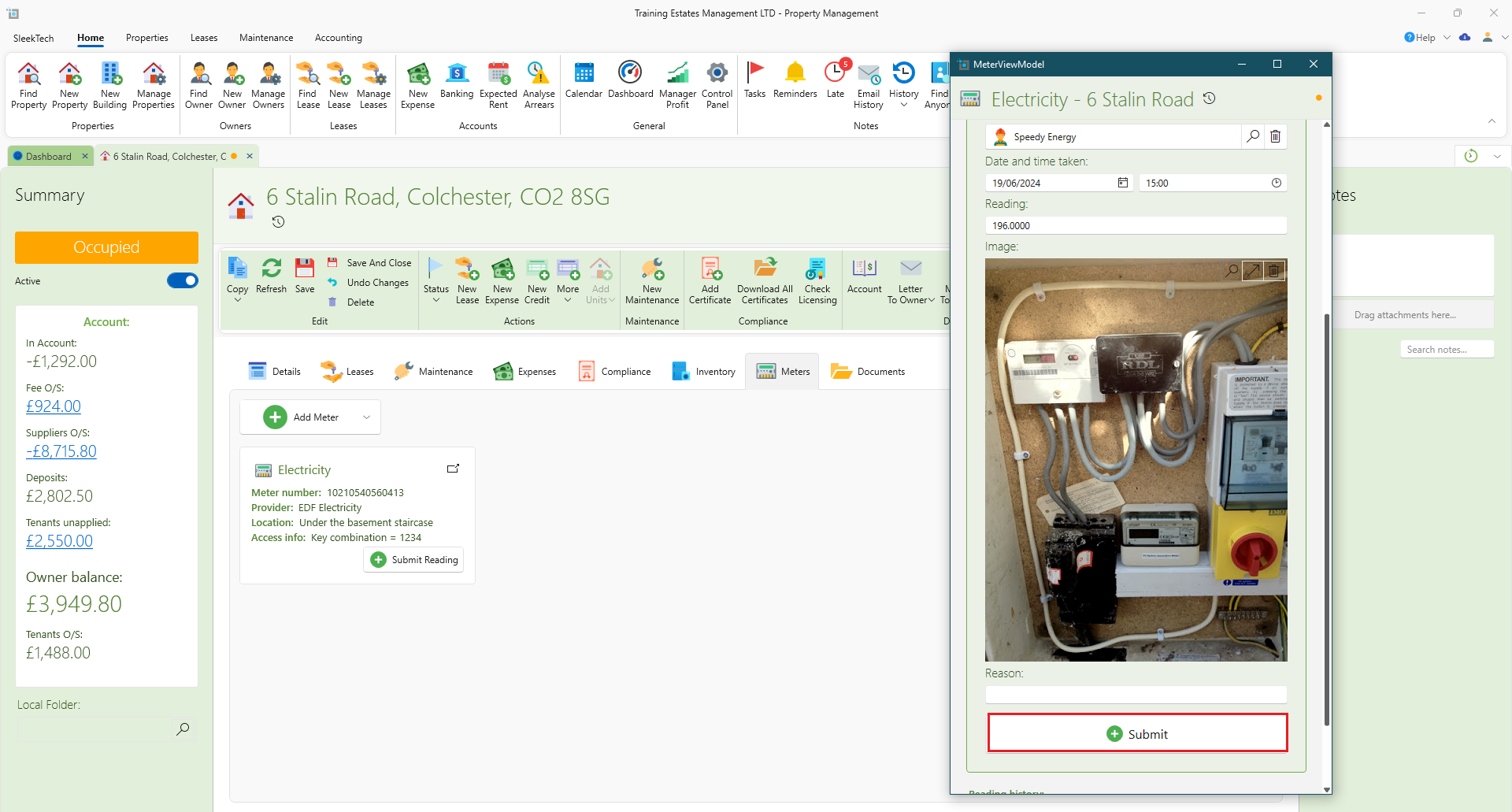Open Manage Leases ribbon icon
This screenshot has height=812, width=1512.
[374, 85]
